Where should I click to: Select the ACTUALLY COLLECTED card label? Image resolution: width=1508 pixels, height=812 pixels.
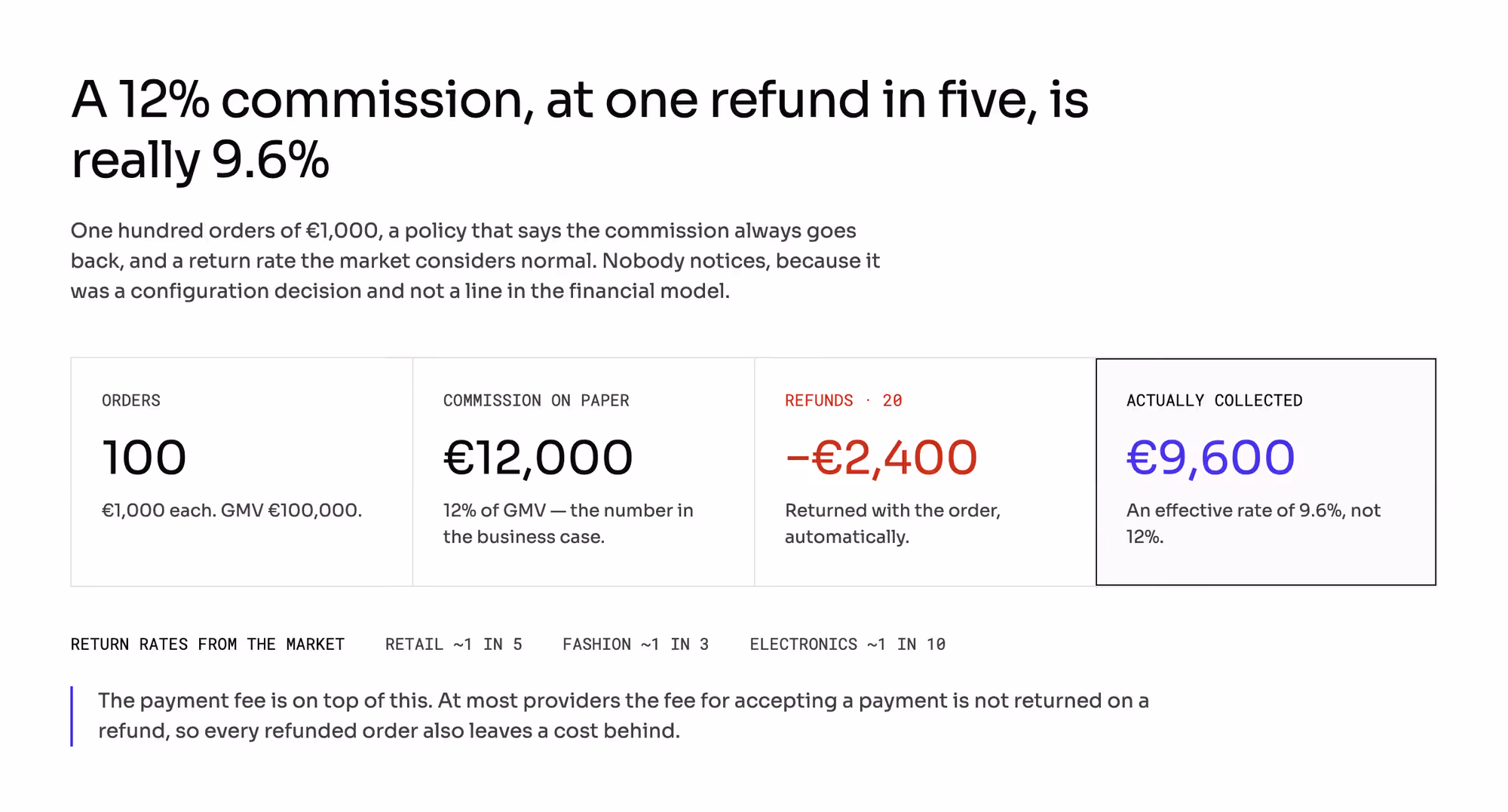pyautogui.click(x=1214, y=400)
